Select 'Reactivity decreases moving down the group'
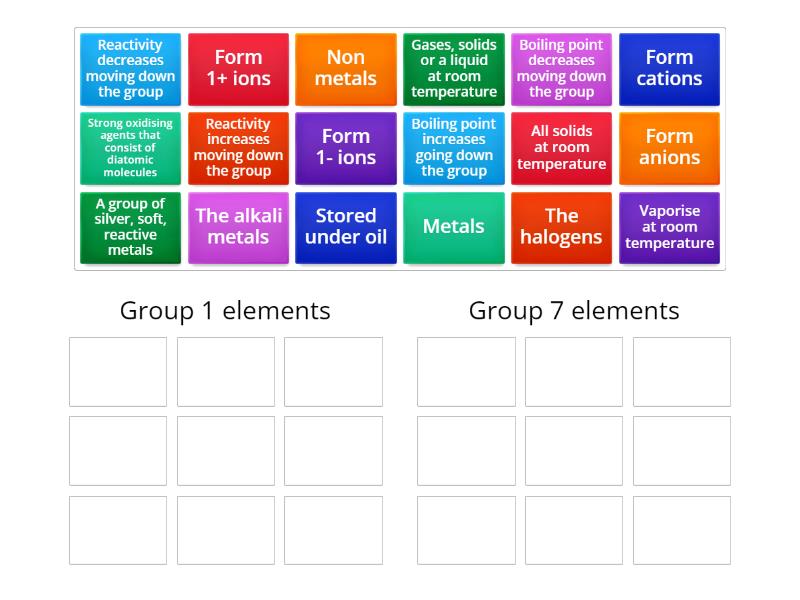The height and width of the screenshot is (600, 800). point(130,68)
